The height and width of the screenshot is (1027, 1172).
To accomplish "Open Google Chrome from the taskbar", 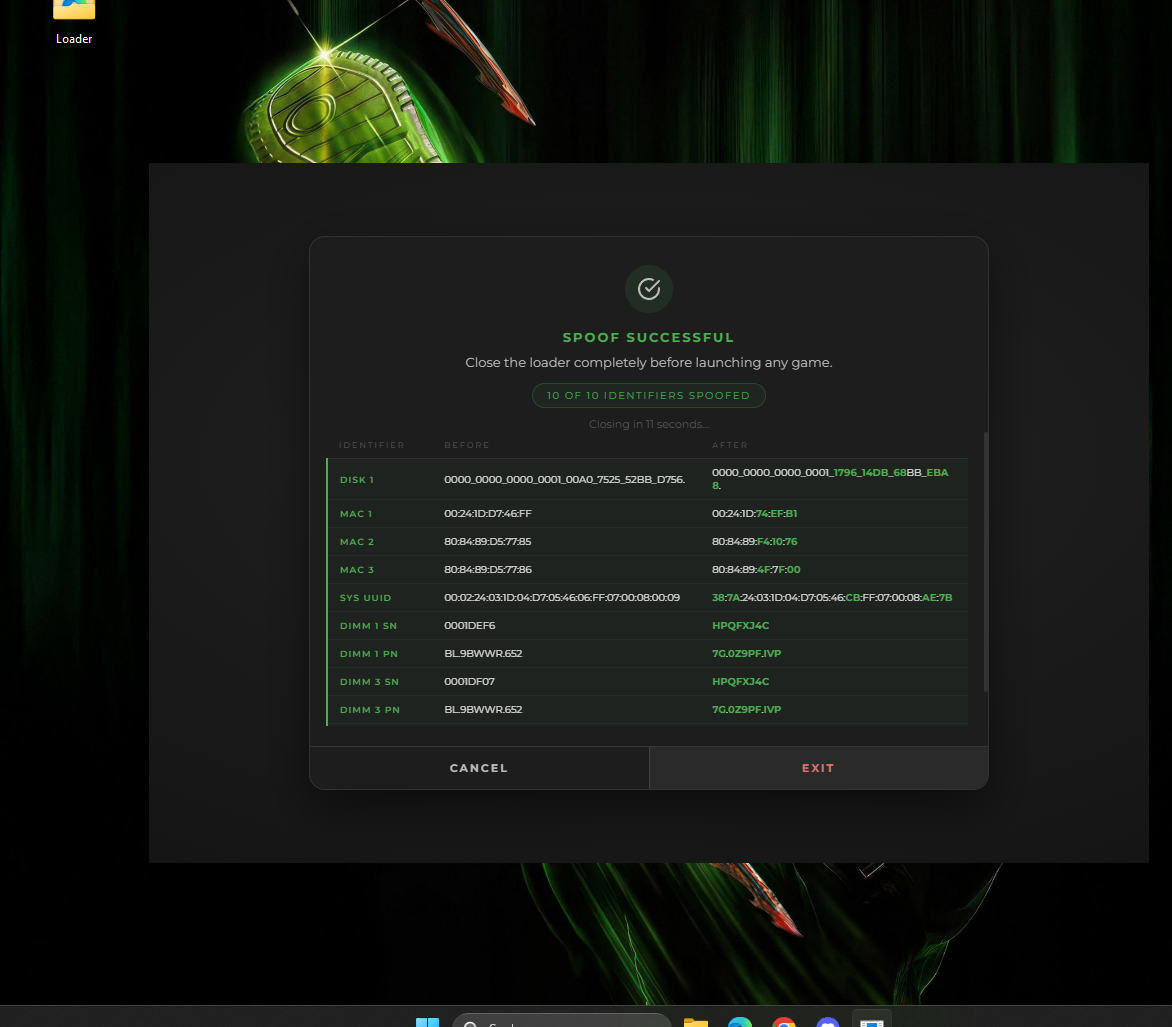I will click(784, 1022).
